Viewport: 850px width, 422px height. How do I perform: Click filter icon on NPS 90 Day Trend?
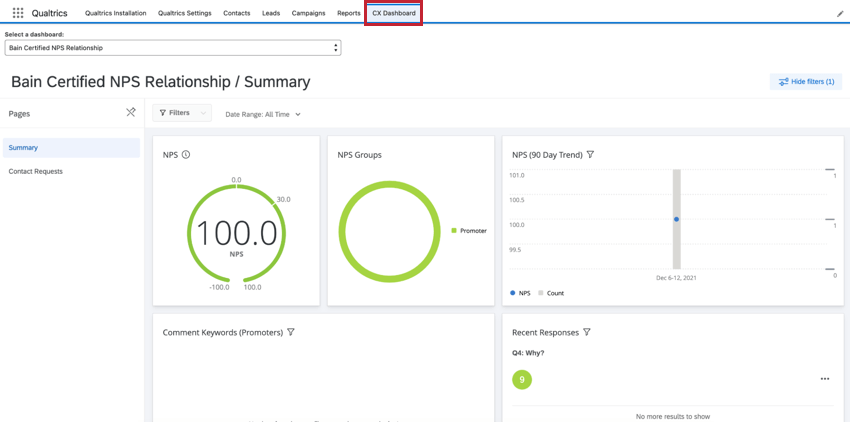pyautogui.click(x=590, y=155)
